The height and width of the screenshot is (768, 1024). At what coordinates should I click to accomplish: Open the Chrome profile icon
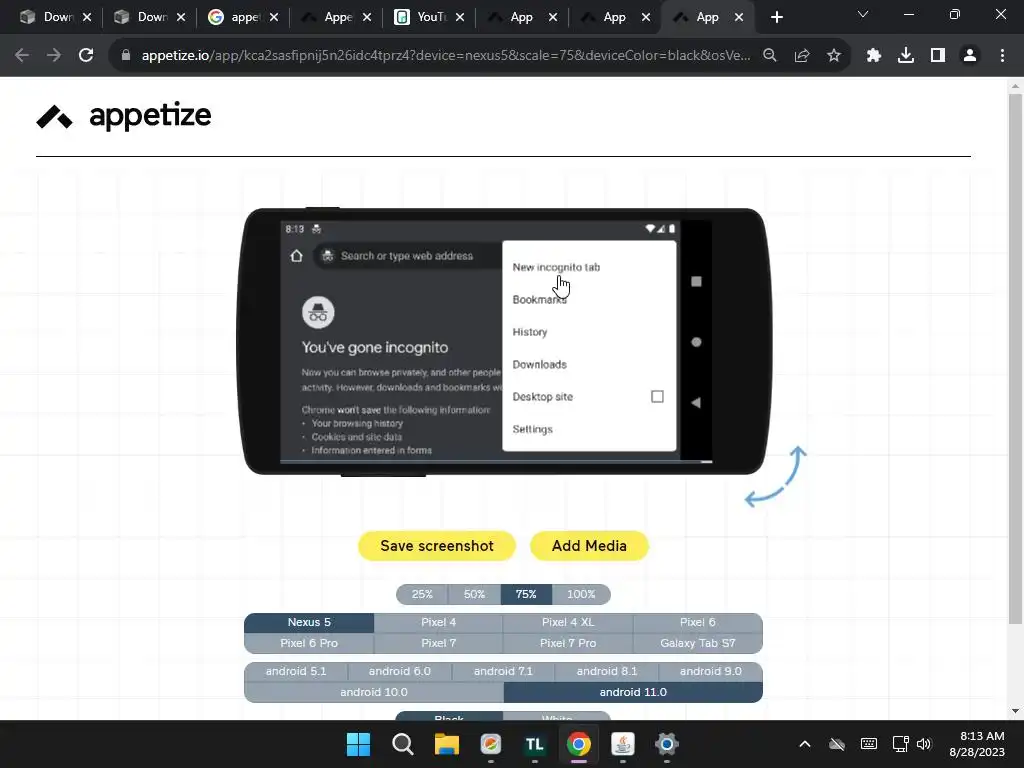pyautogui.click(x=970, y=56)
